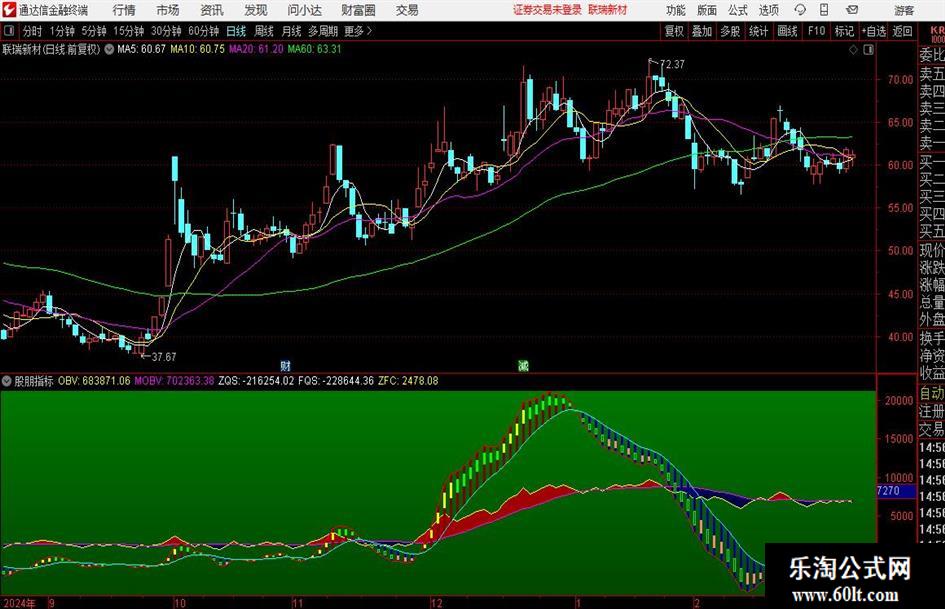Open the 多周期 multi-period view
The height and width of the screenshot is (609, 945).
[323, 31]
